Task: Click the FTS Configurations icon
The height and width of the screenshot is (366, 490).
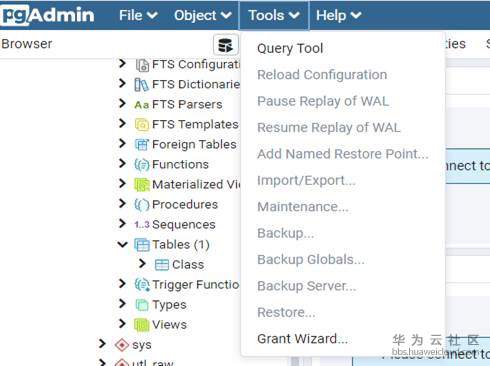Action: pos(142,65)
